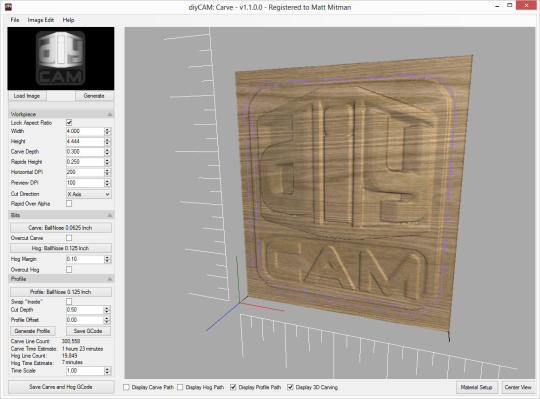Check Display Carve Path option
Image resolution: width=540 pixels, height=399 pixels.
click(x=126, y=387)
